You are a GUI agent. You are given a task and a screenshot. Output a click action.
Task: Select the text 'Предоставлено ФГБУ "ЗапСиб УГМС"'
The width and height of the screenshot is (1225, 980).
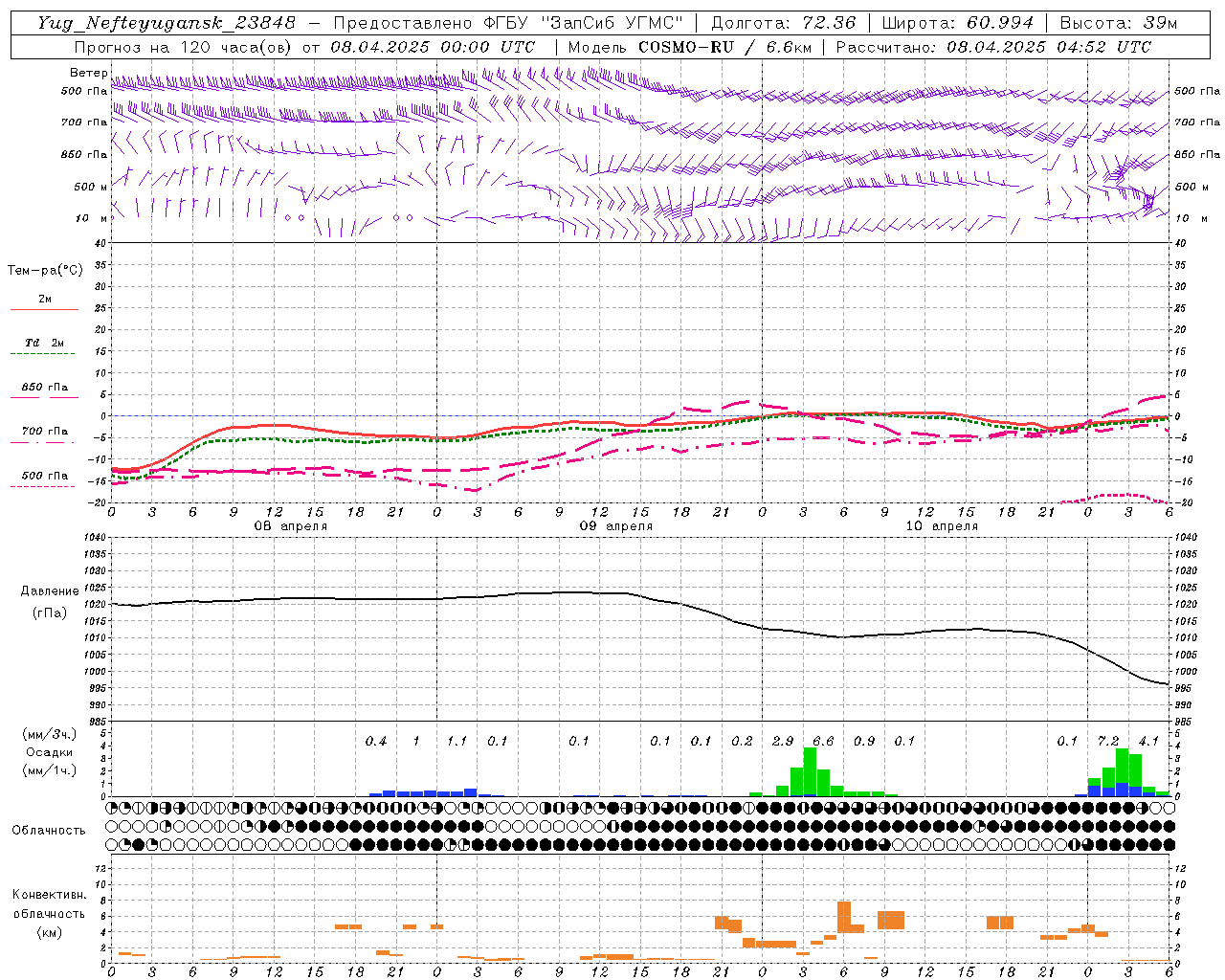[x=508, y=23]
